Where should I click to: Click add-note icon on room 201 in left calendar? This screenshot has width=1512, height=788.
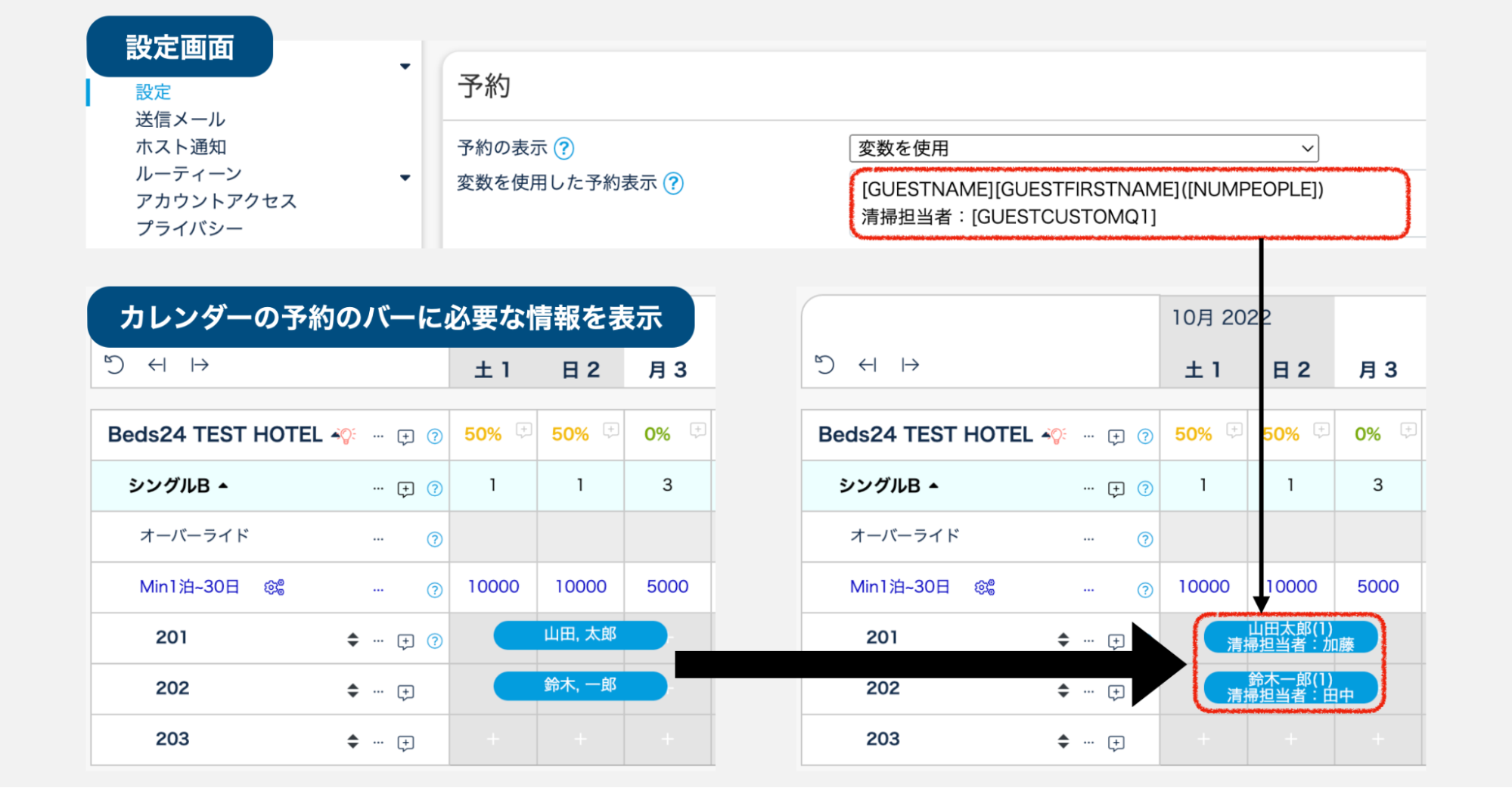[405, 641]
